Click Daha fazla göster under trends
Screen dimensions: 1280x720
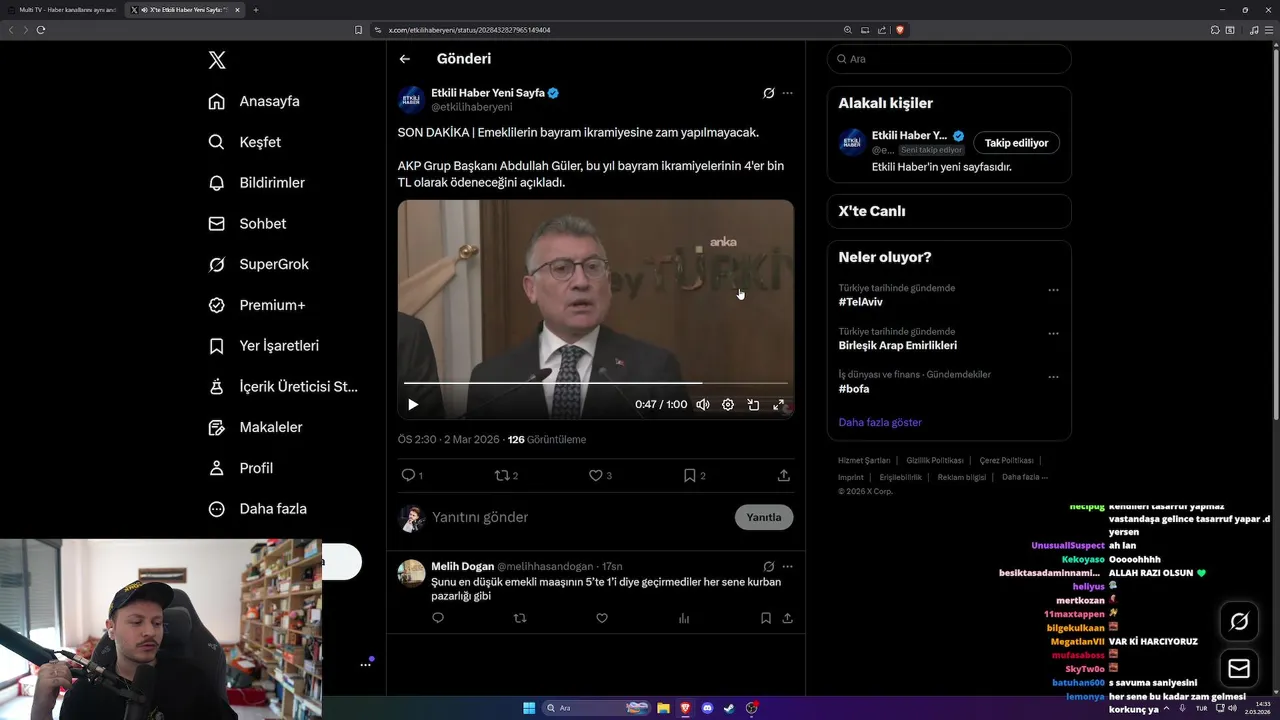(880, 422)
